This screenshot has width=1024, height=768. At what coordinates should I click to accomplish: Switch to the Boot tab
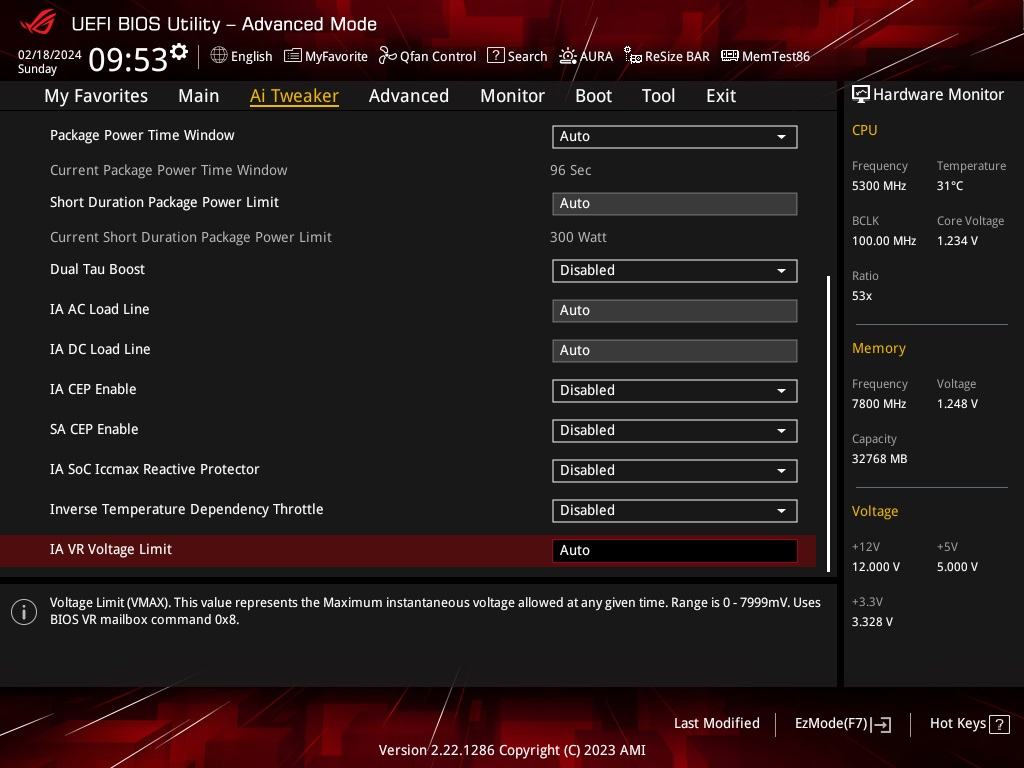(x=593, y=96)
